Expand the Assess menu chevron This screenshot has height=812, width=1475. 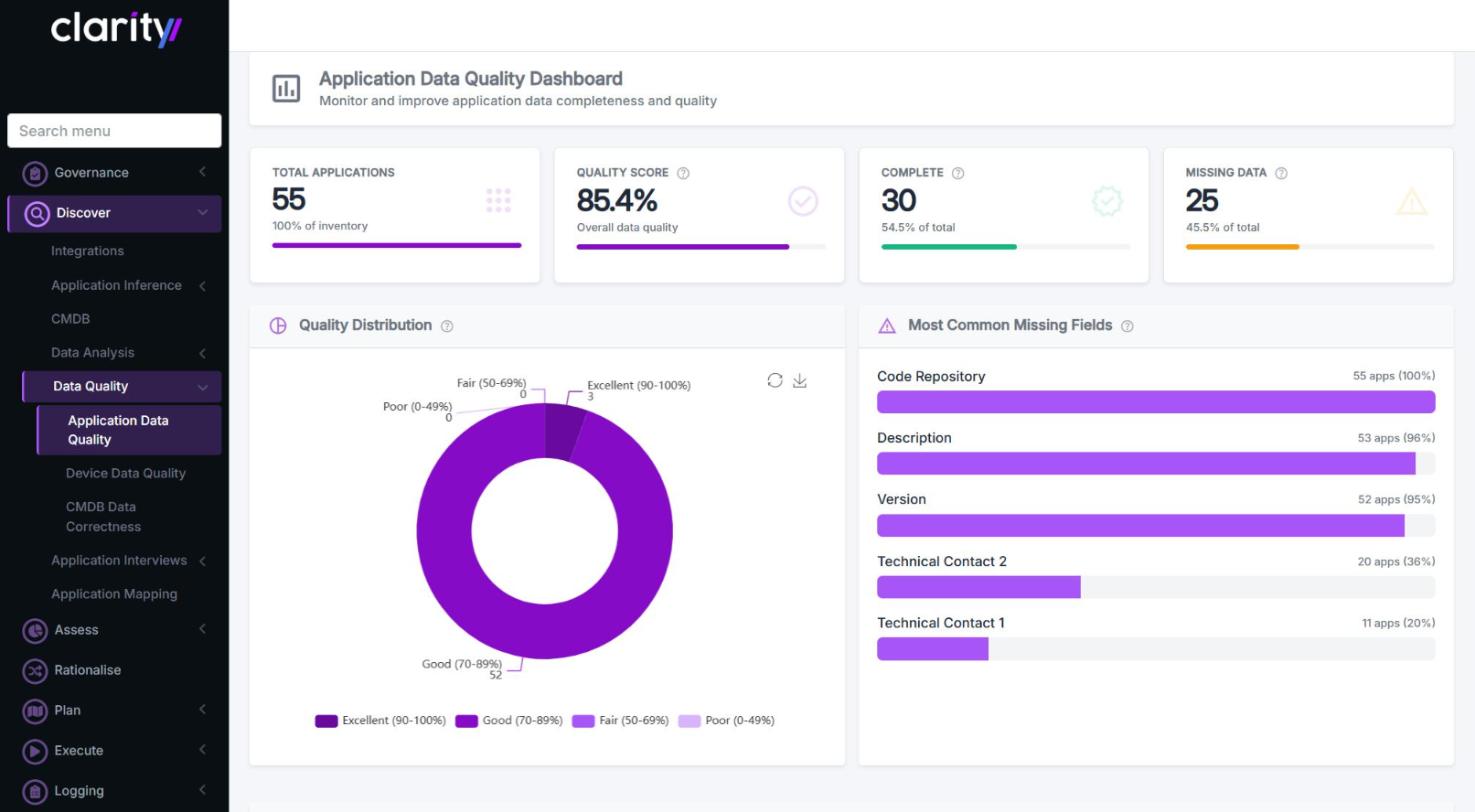[x=202, y=629]
